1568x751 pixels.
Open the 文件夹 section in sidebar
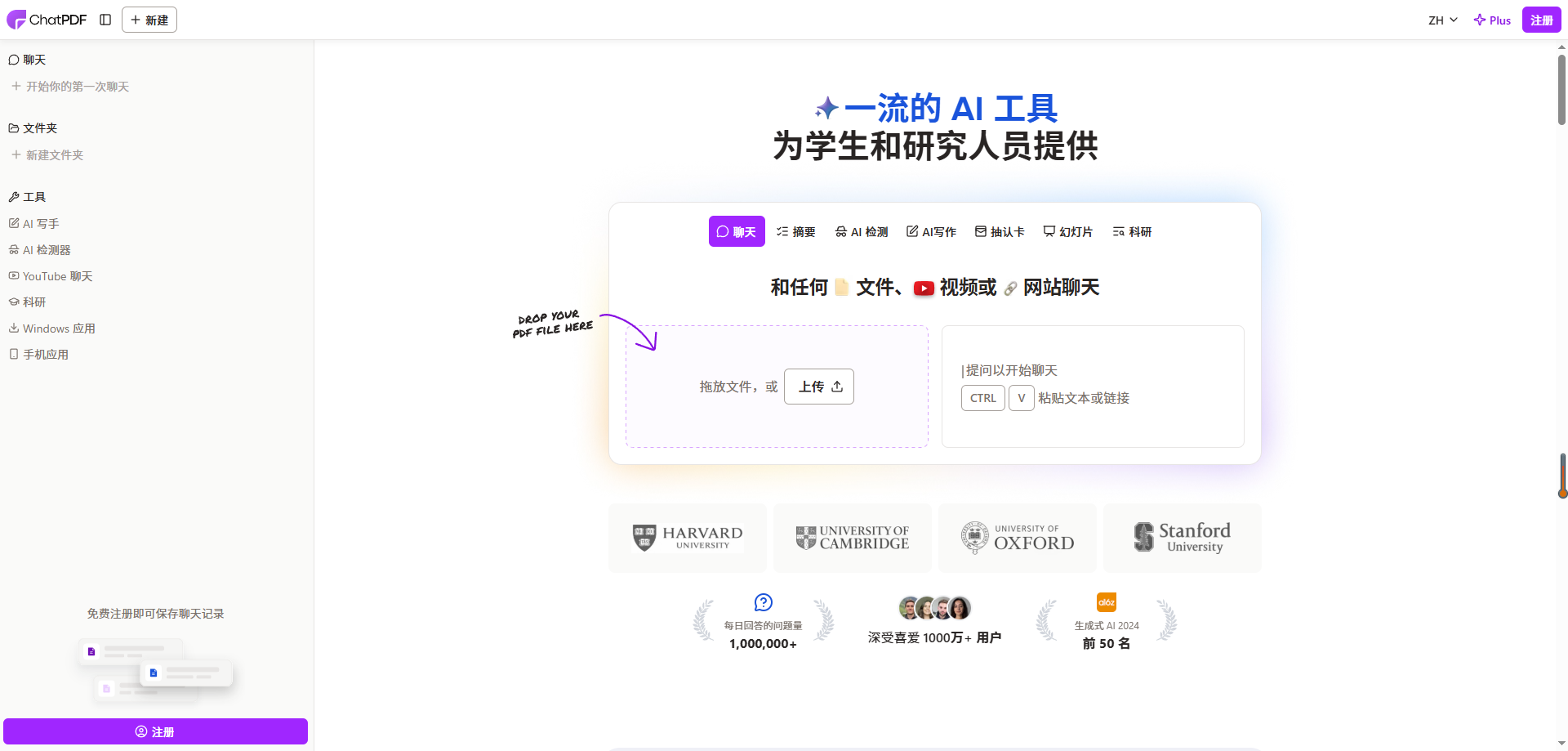click(33, 128)
